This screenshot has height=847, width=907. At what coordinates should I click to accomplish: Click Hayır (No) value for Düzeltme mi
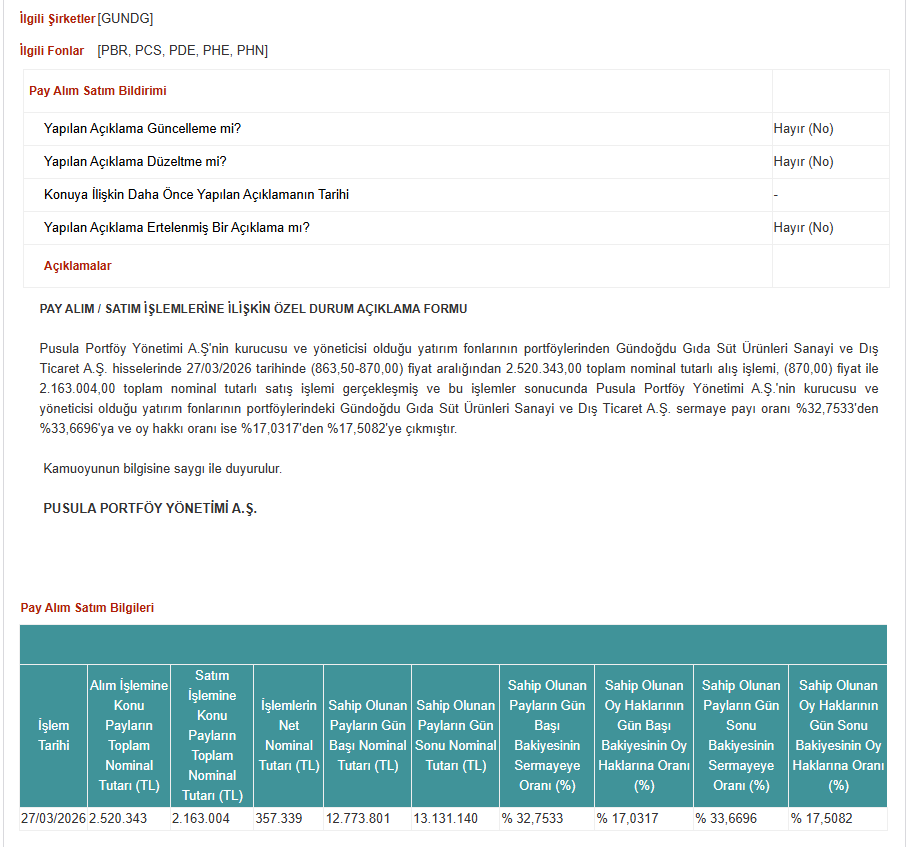803,161
